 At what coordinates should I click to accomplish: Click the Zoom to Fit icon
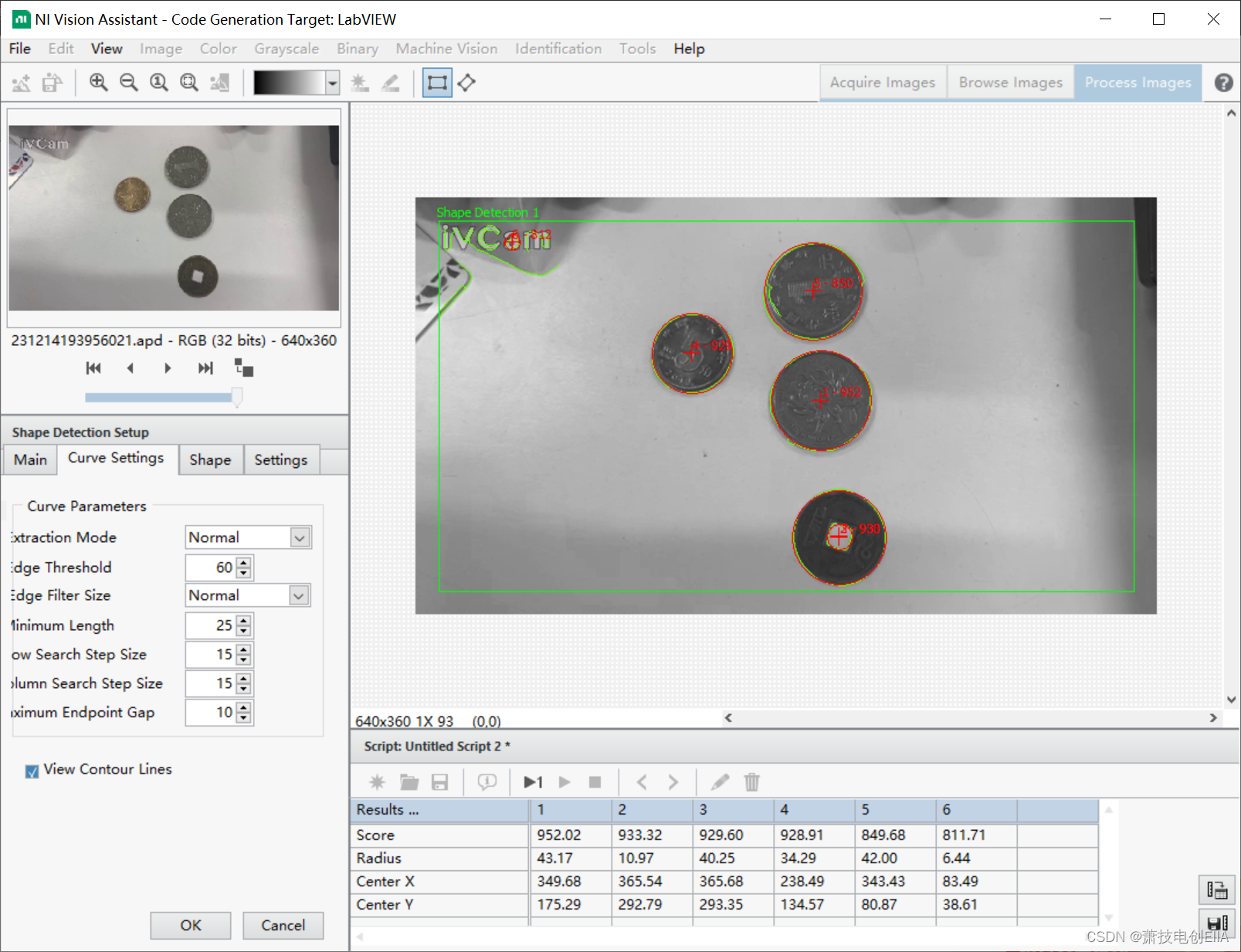189,83
